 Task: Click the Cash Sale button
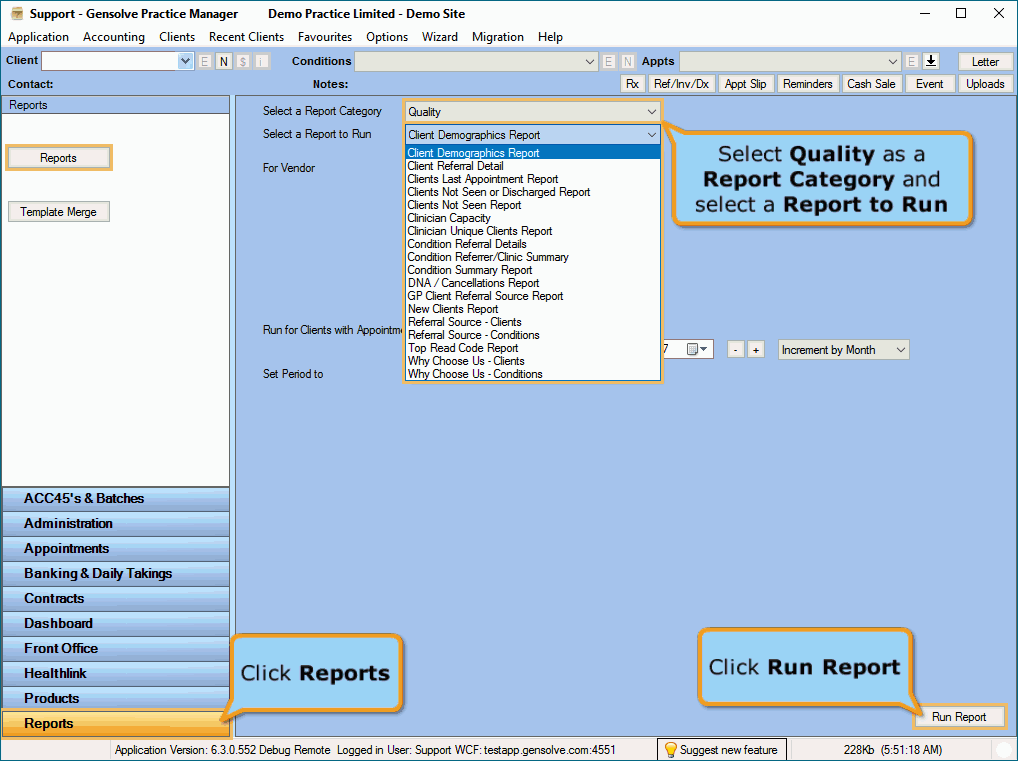click(x=871, y=84)
